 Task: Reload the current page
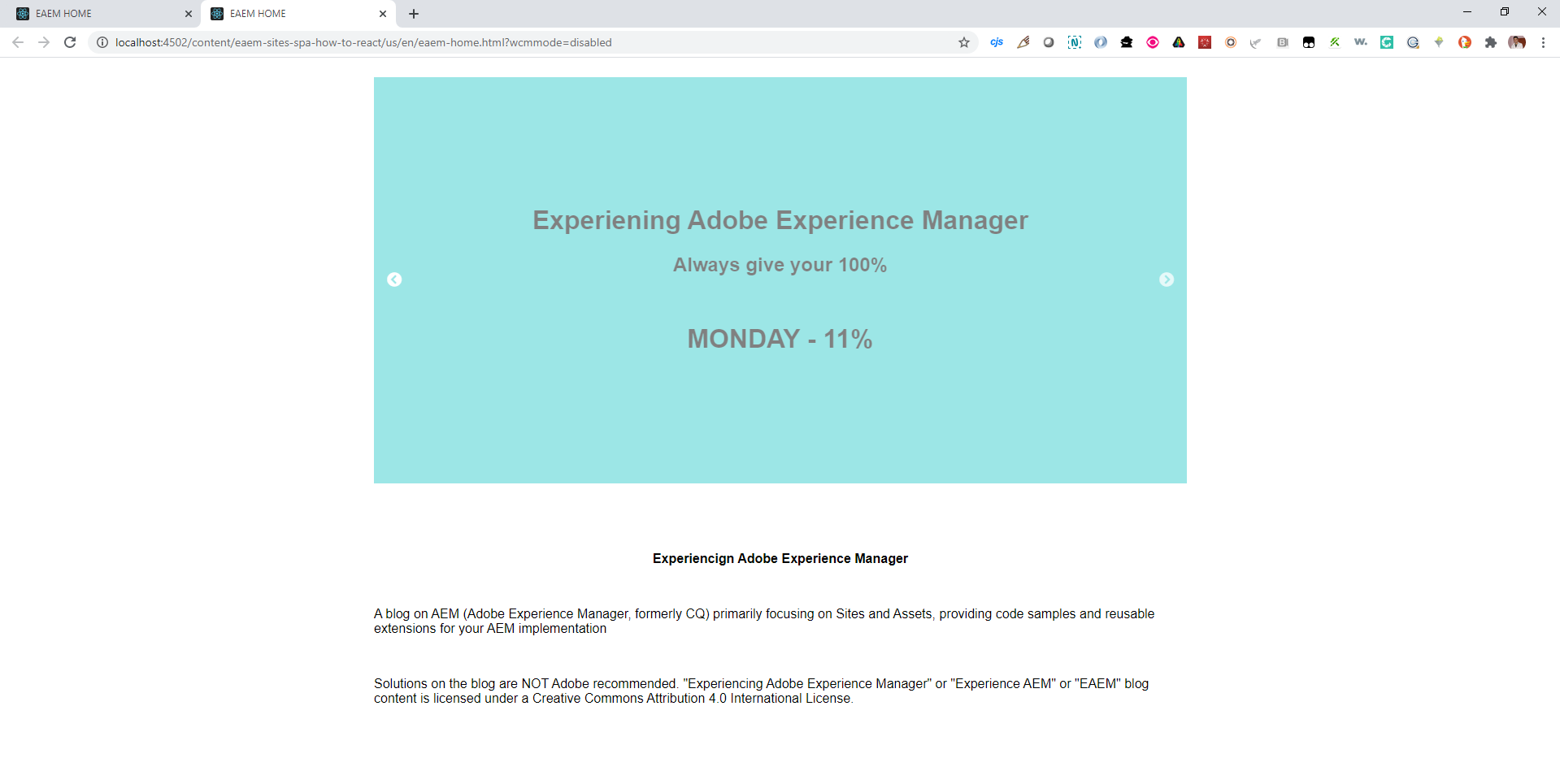click(70, 42)
